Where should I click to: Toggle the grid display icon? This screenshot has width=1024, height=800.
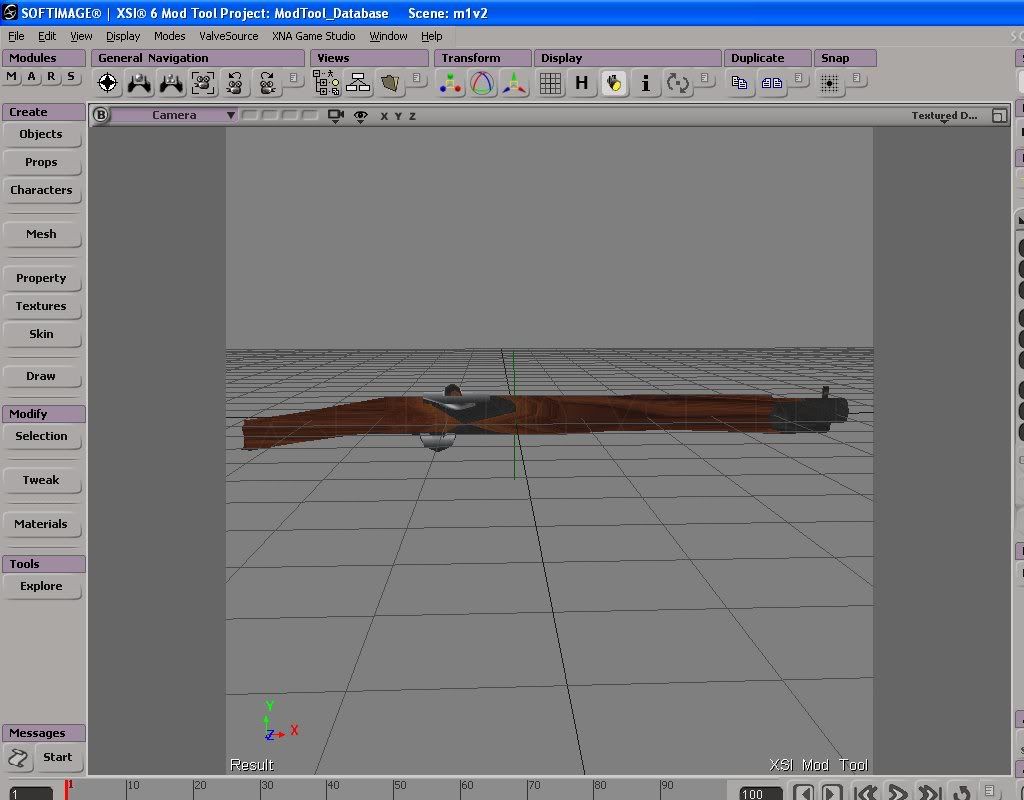[550, 83]
